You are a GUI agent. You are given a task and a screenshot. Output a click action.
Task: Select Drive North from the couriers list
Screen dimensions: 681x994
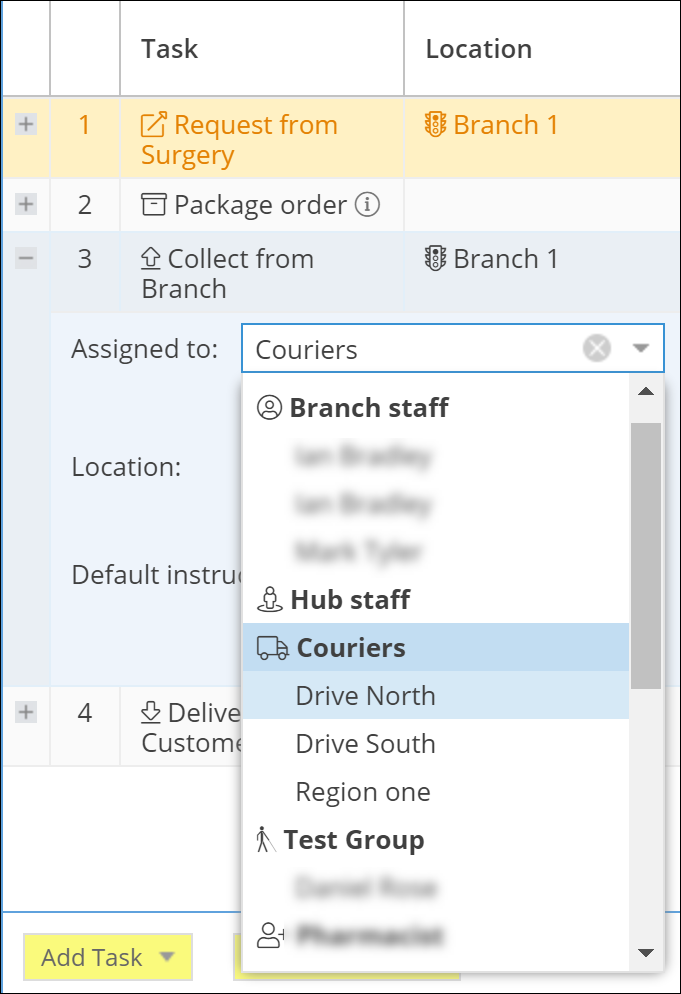point(365,696)
